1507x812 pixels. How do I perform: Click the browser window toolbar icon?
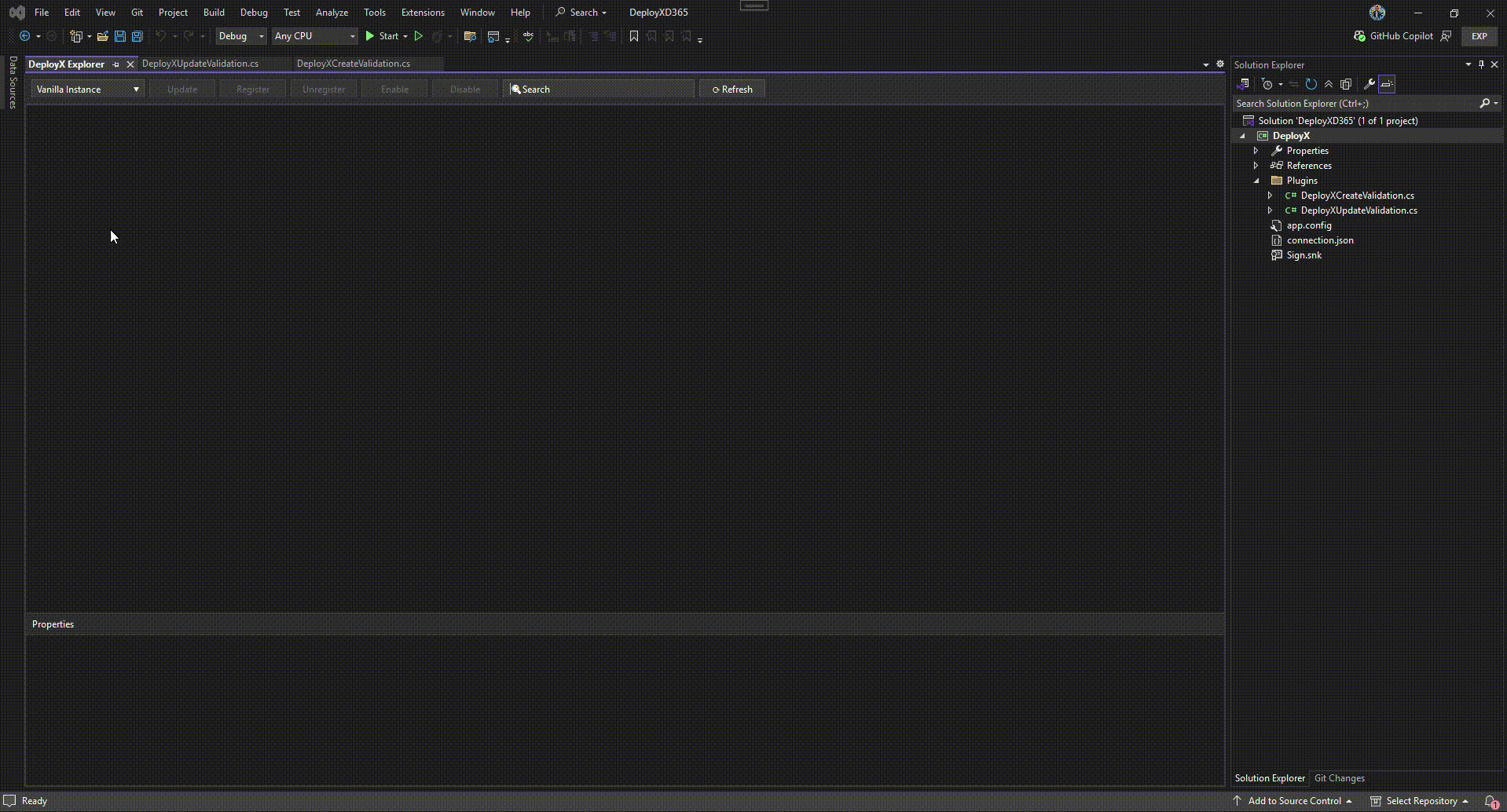point(493,36)
